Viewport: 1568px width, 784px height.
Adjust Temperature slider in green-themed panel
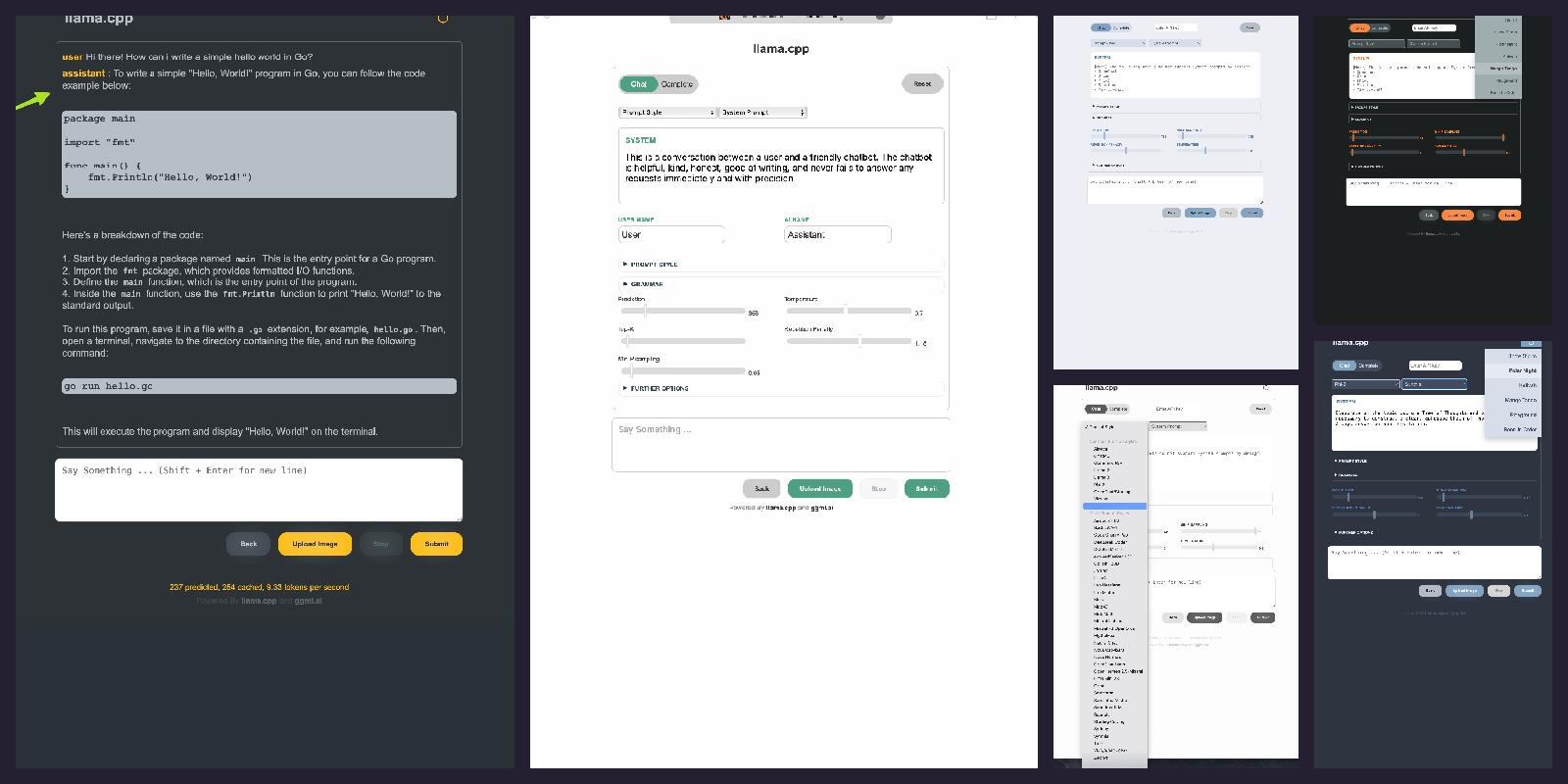(848, 311)
